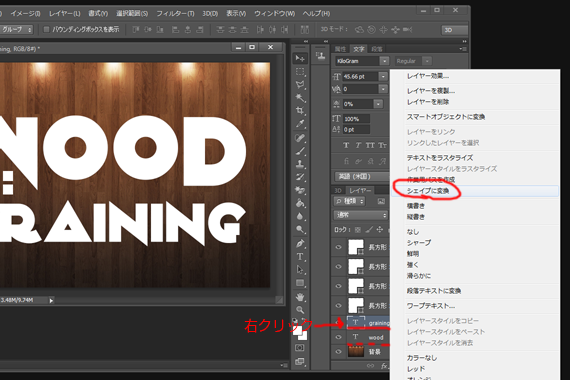Select the Magic Wand tool
This screenshot has width=570, height=380.
pos(300,97)
